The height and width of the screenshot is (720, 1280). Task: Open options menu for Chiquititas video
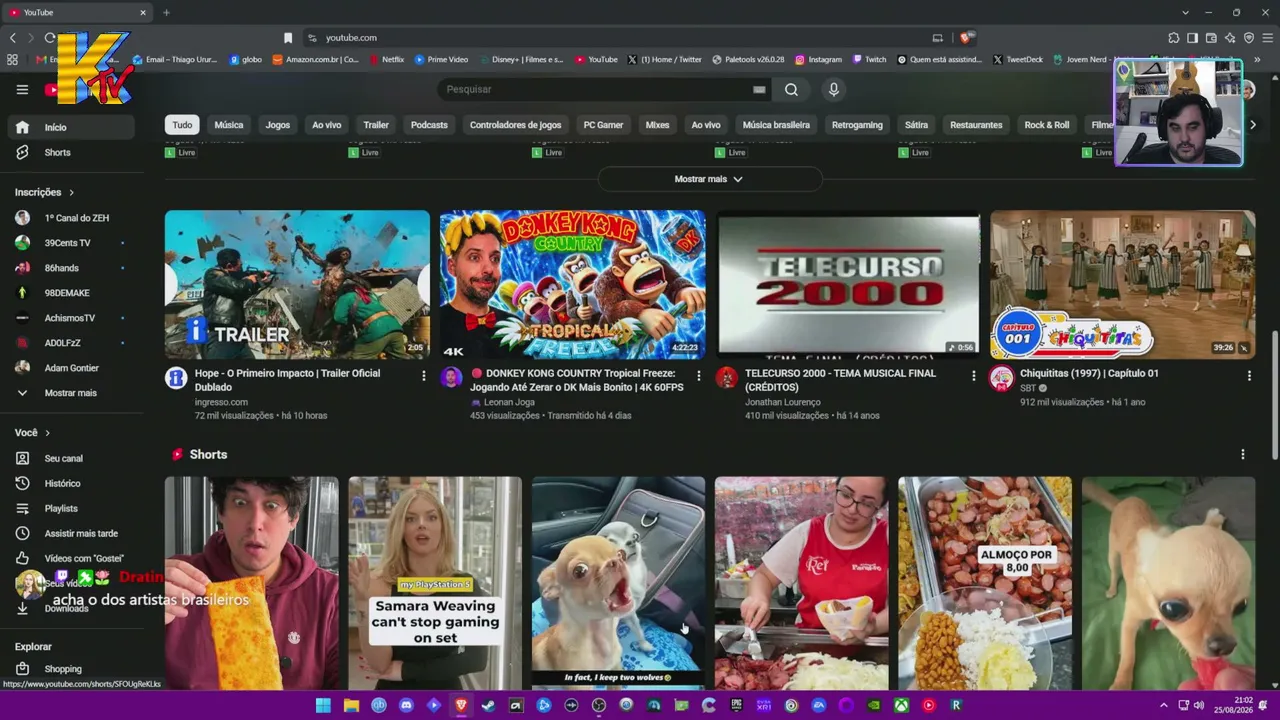[1249, 376]
